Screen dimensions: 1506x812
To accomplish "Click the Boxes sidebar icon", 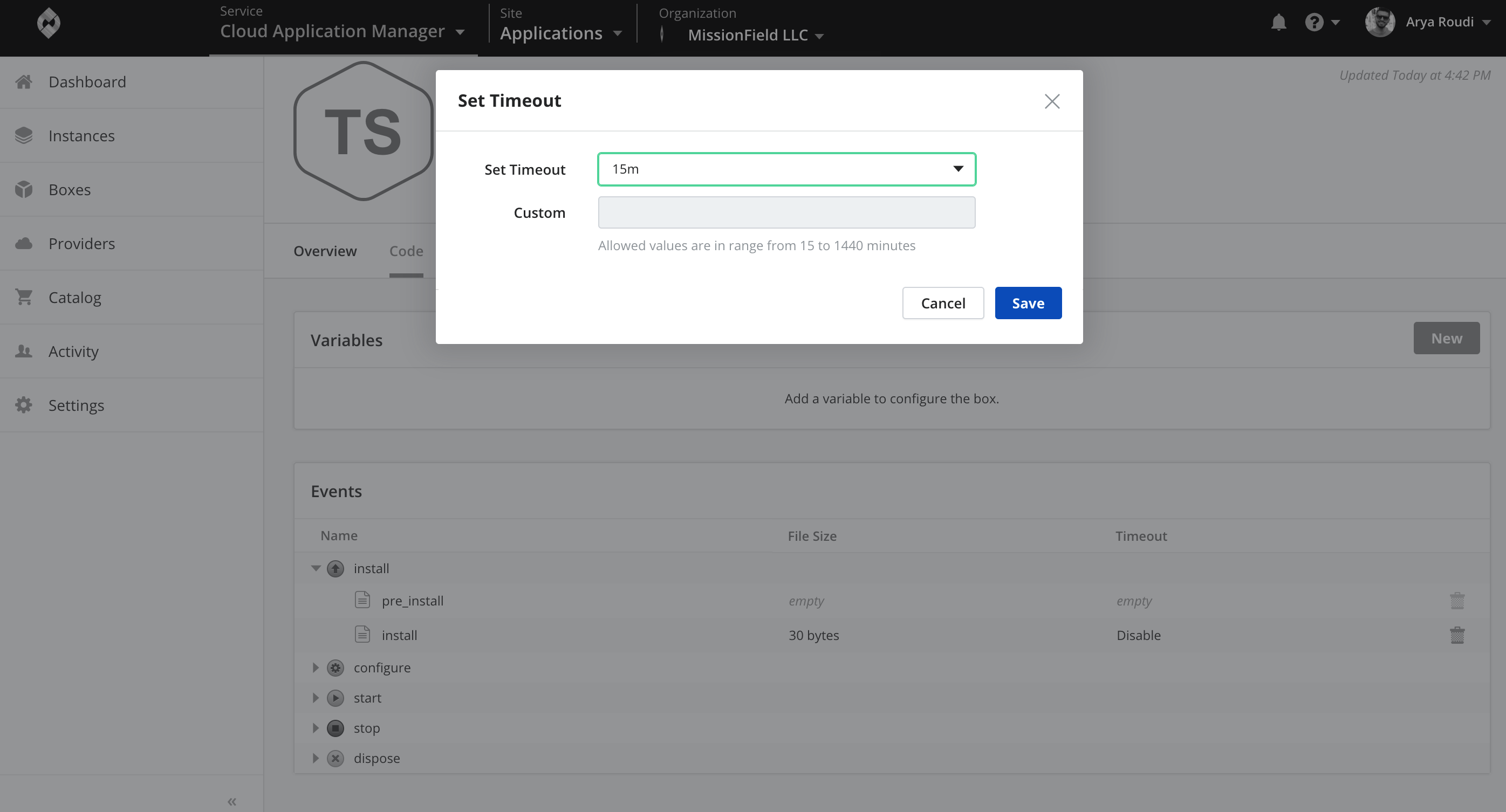I will [24, 189].
